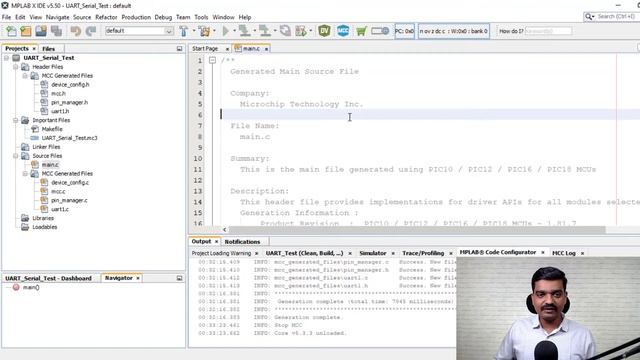Open the Production menu
Image resolution: width=640 pixels, height=360 pixels.
click(136, 17)
